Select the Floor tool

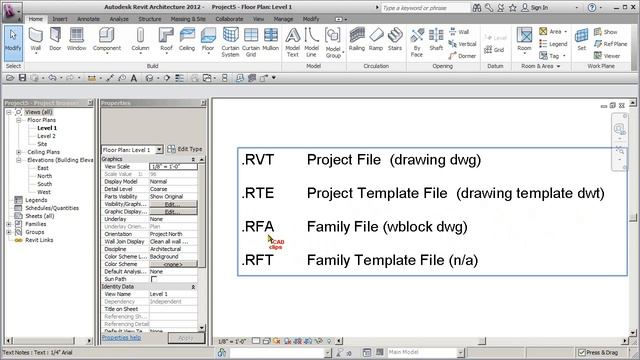click(208, 41)
